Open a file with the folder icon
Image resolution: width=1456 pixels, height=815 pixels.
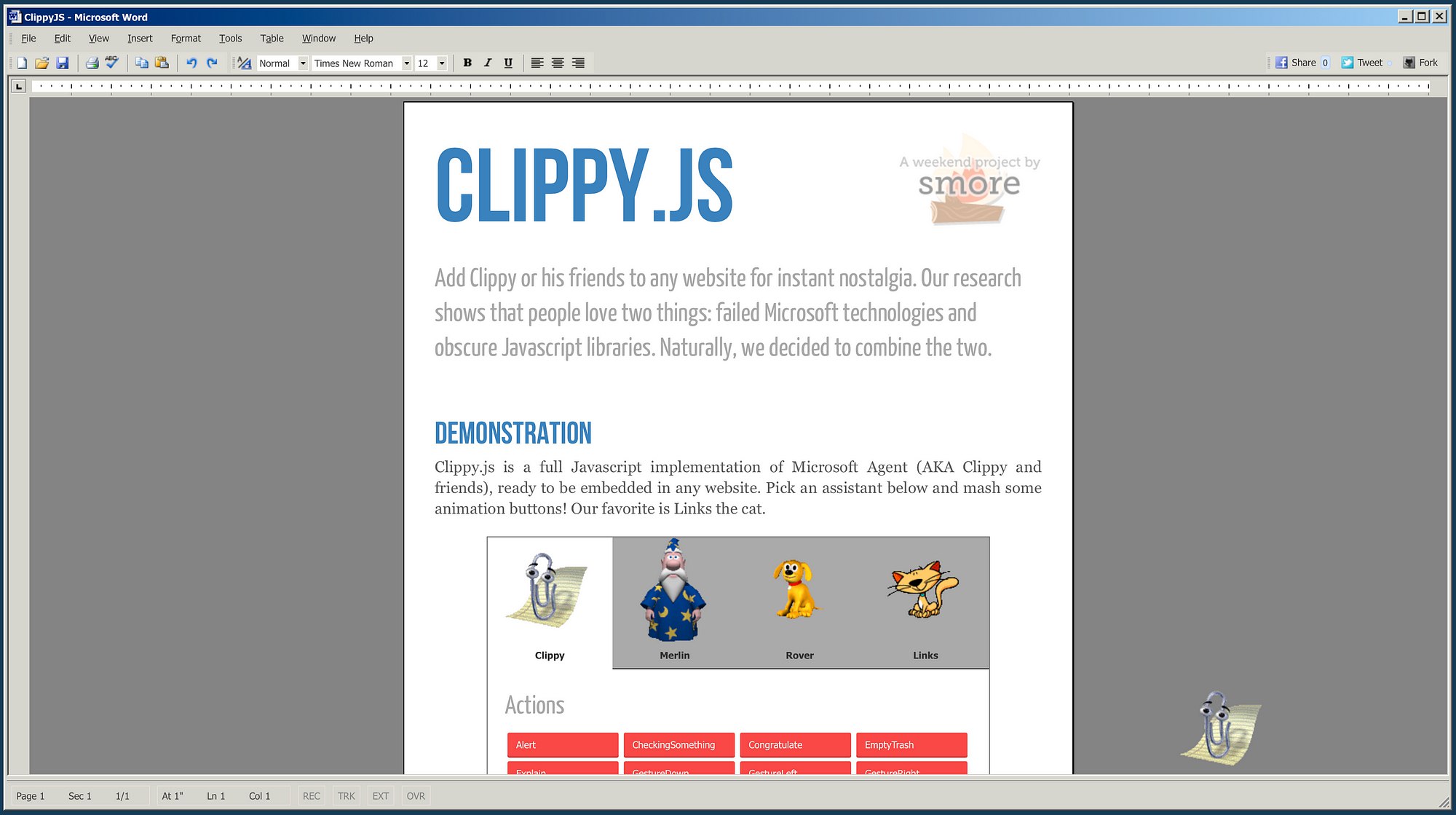[42, 63]
